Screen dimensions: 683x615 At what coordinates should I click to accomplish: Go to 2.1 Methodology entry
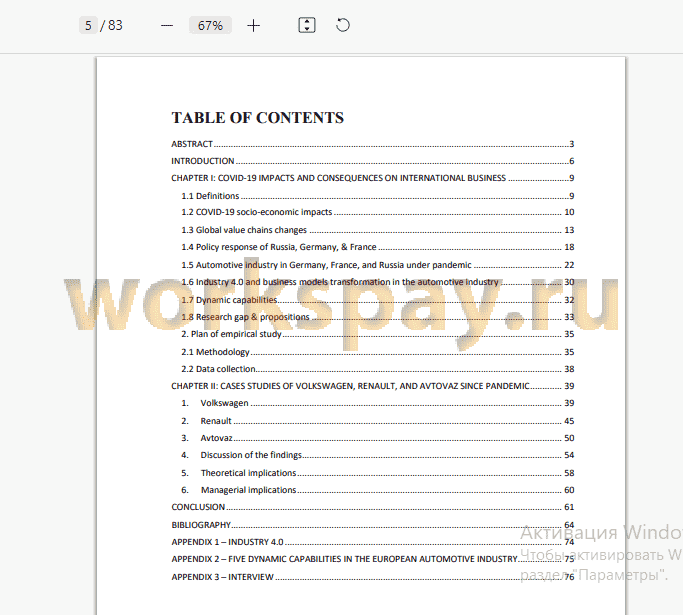click(378, 351)
